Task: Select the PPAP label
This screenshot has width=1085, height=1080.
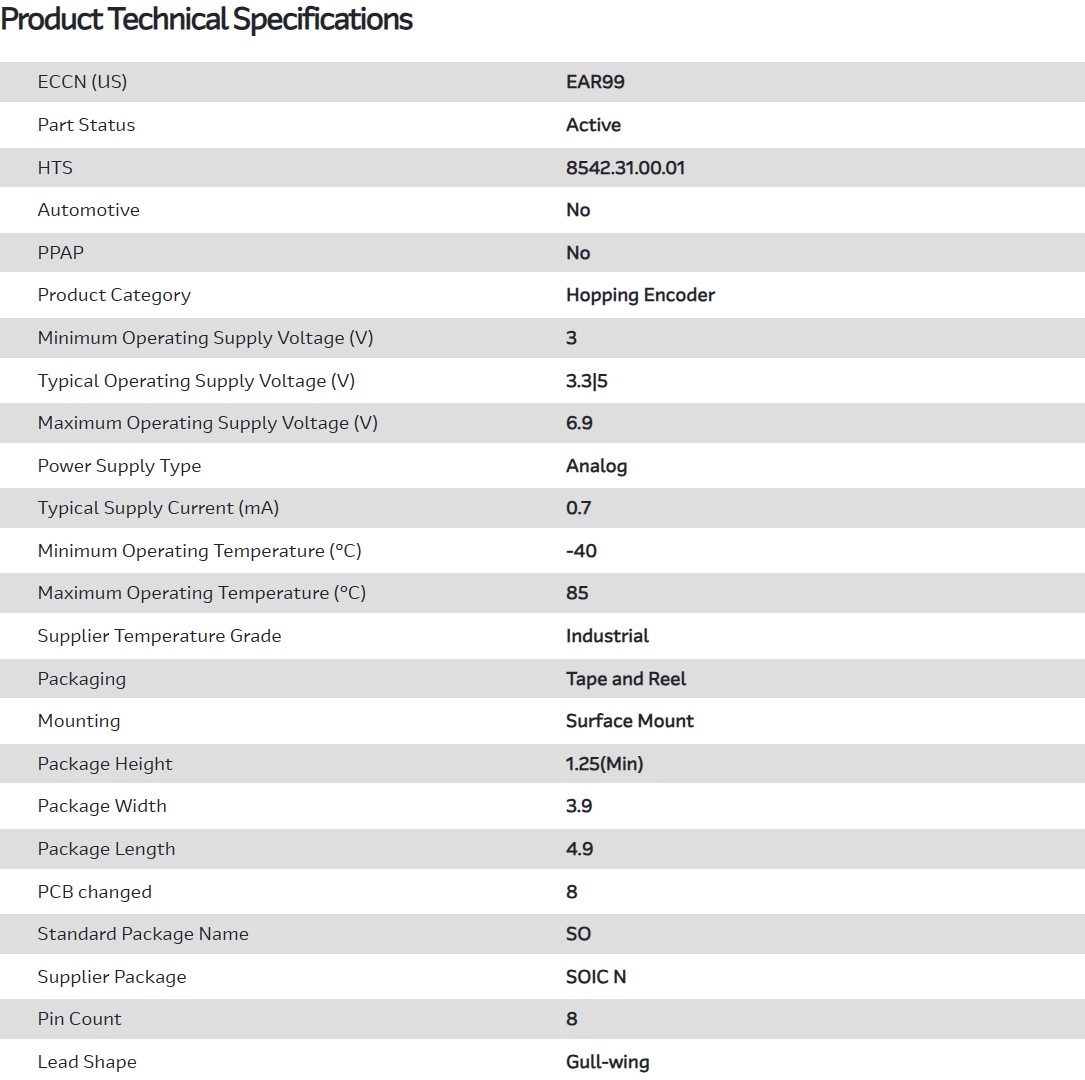Action: pyautogui.click(x=60, y=253)
